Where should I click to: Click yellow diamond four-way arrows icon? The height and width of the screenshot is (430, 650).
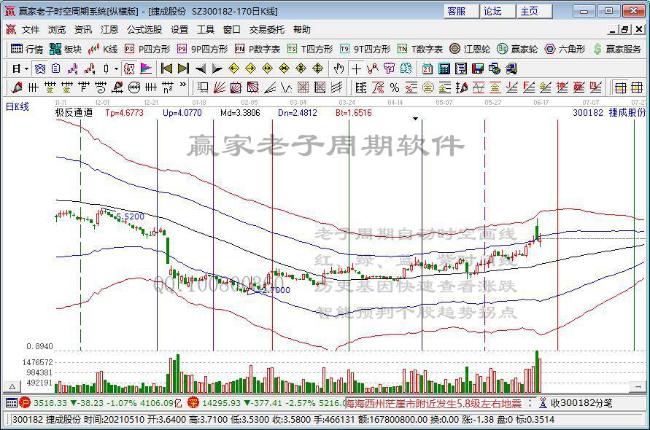pyautogui.click(x=318, y=69)
